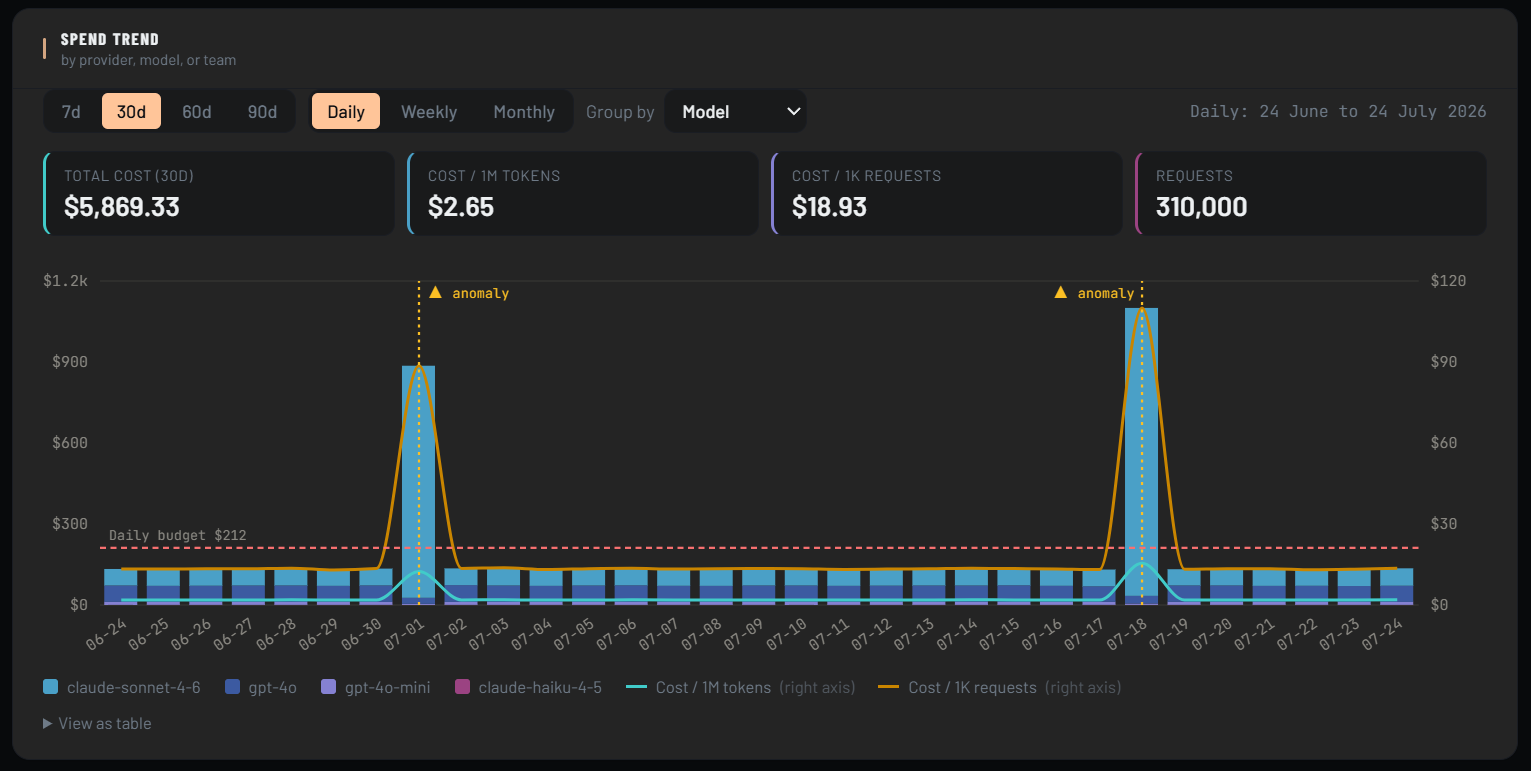
Task: Open the Group by Model dropdown
Action: click(735, 112)
